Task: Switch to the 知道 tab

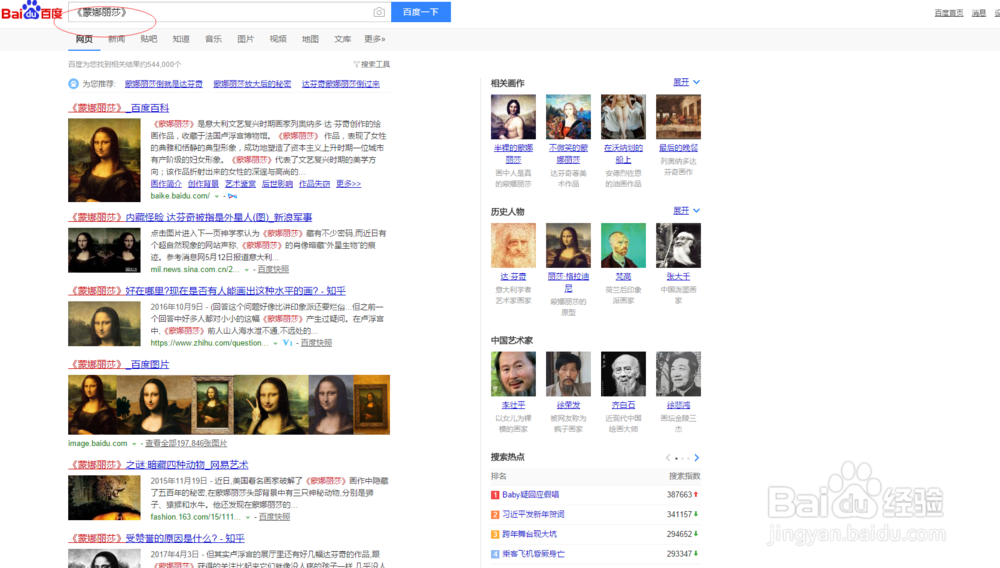Action: (181, 39)
